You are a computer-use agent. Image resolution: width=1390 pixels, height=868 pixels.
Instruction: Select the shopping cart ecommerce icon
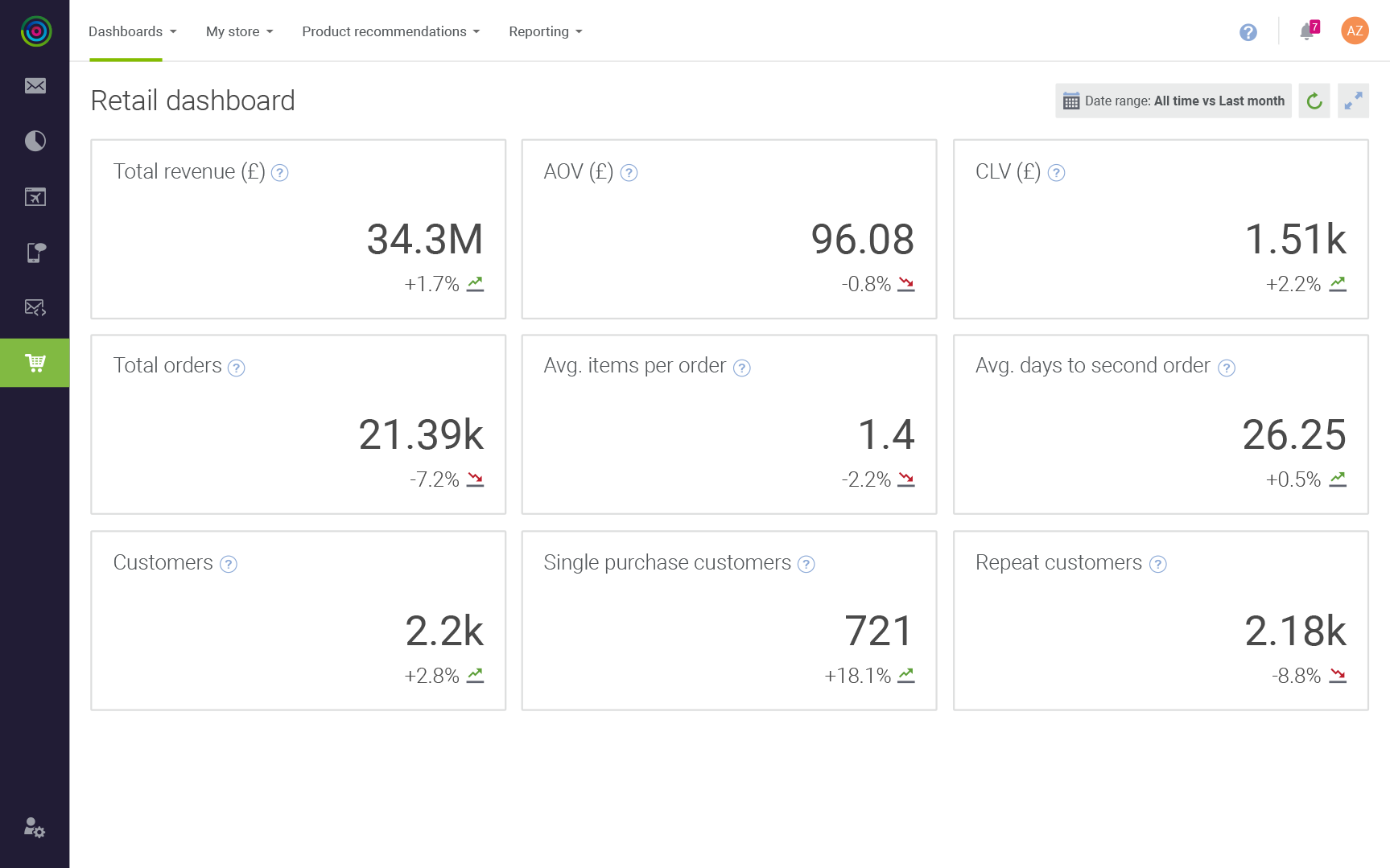(35, 363)
